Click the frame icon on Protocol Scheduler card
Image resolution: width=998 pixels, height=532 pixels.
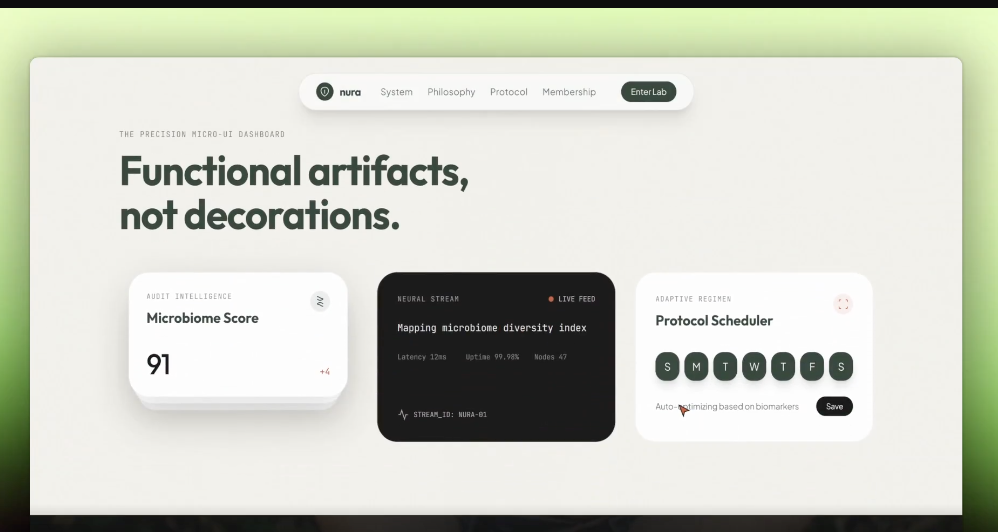[x=843, y=304]
